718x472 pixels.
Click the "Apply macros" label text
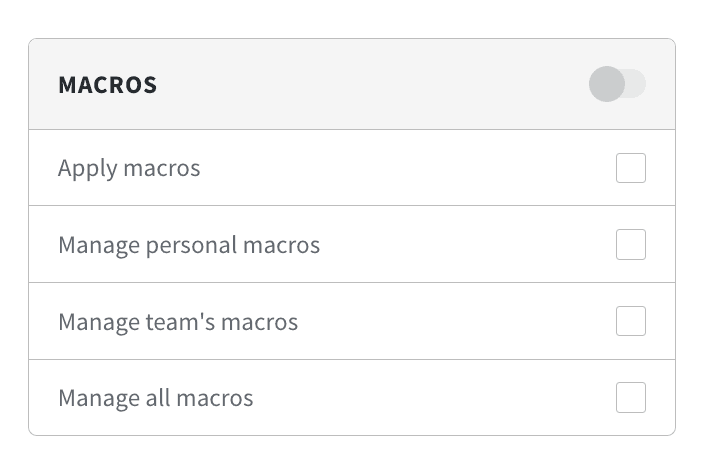click(129, 168)
